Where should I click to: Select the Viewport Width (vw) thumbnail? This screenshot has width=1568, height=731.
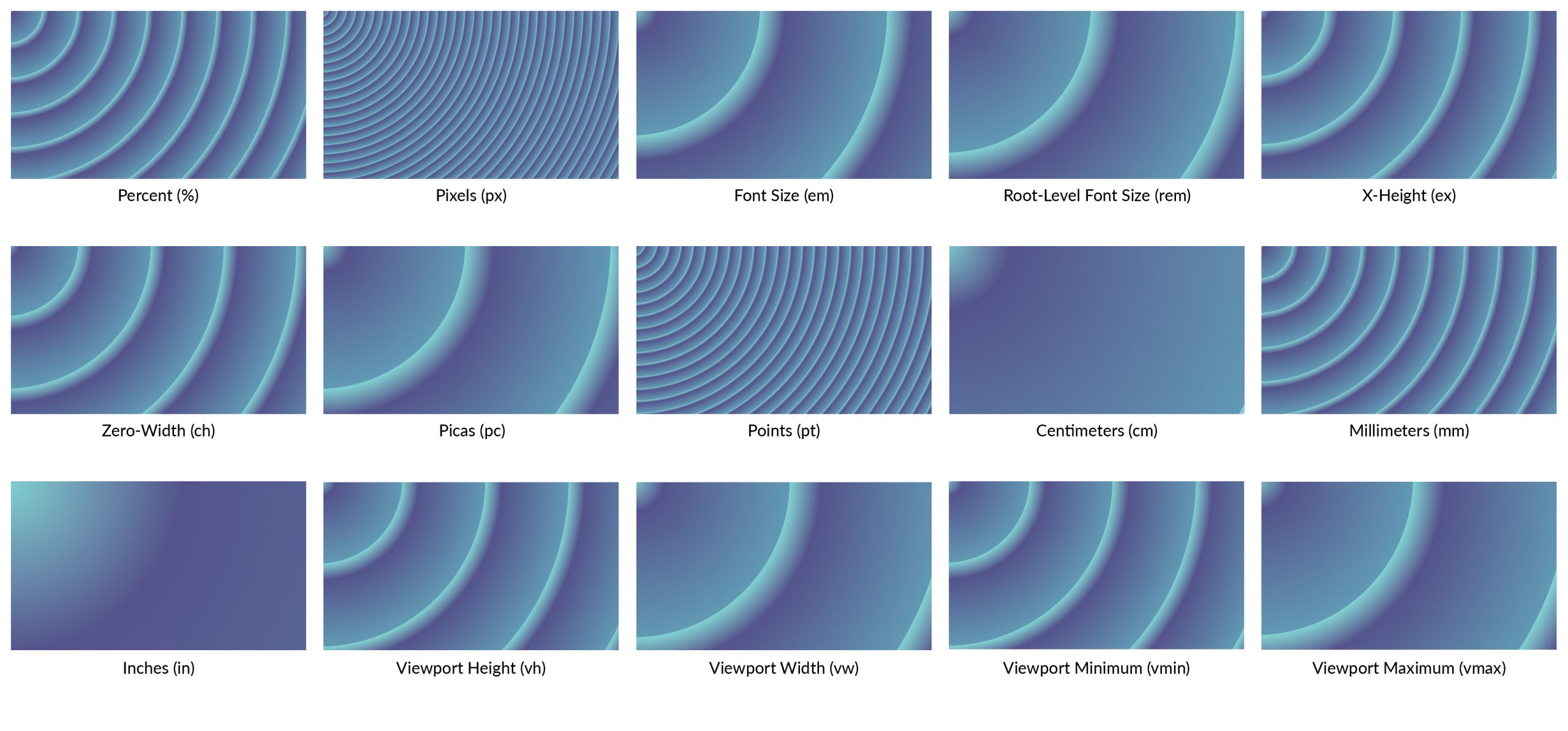pyautogui.click(x=783, y=580)
